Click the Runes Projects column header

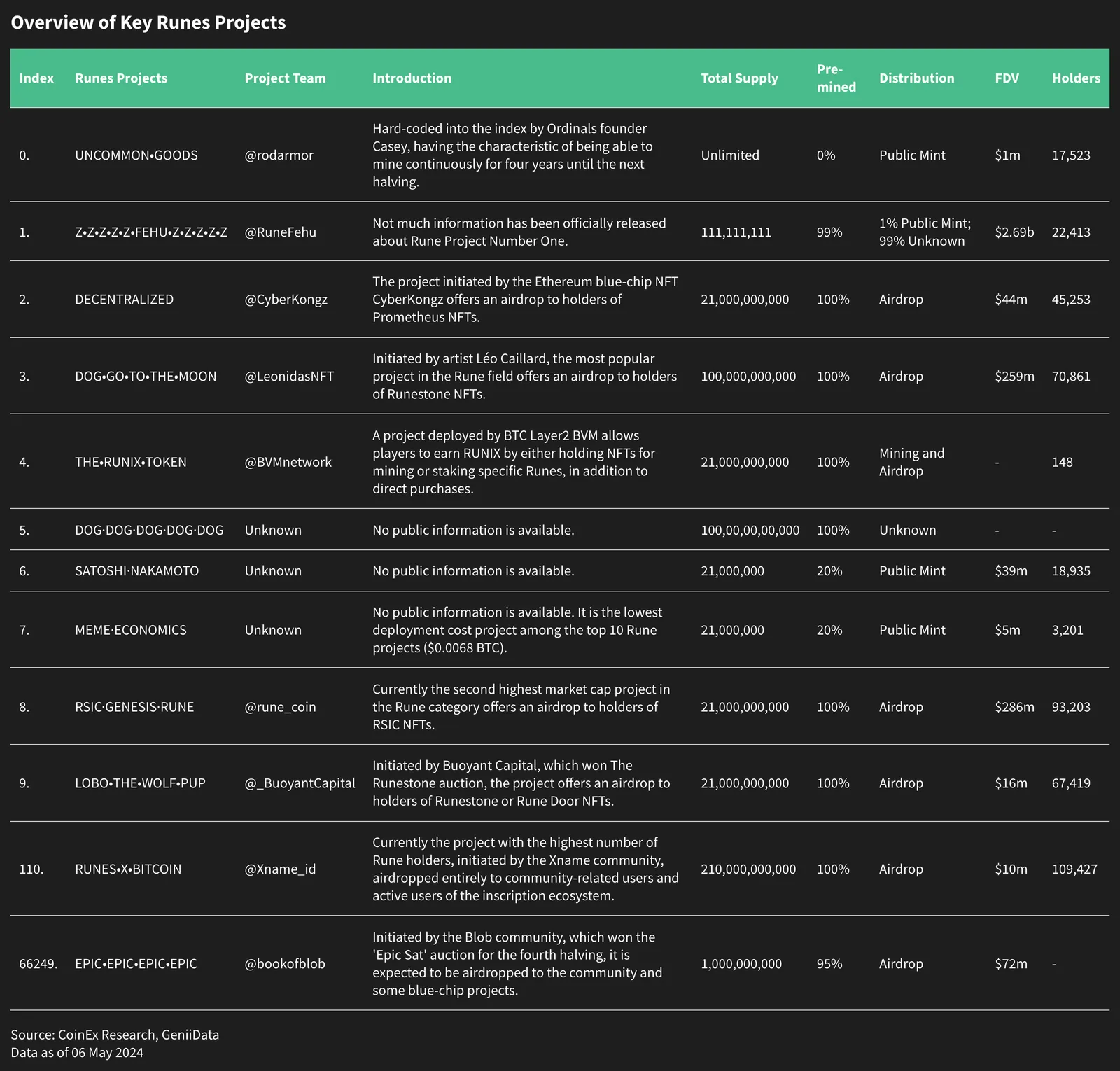point(121,78)
